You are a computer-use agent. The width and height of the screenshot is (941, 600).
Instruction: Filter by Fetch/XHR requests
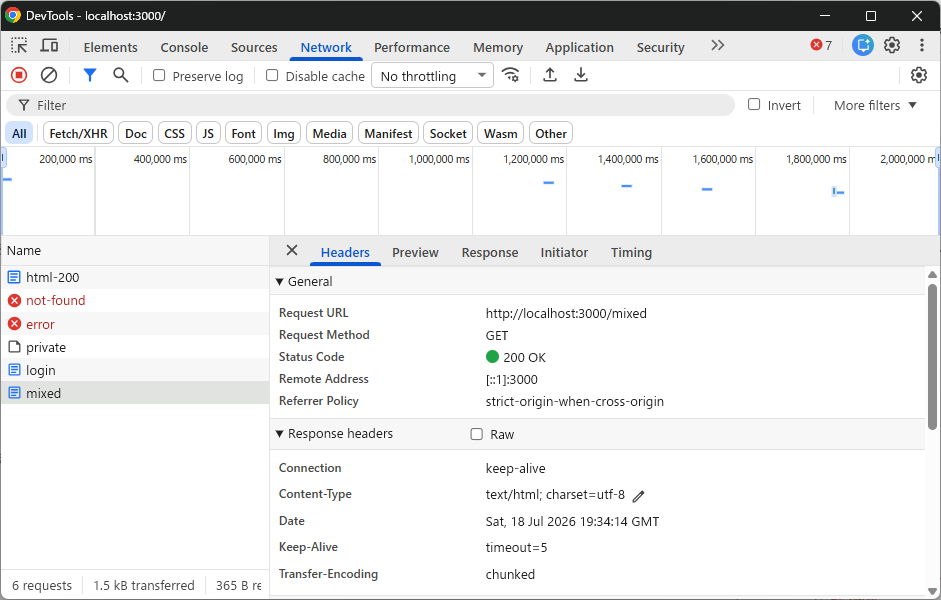coord(79,133)
